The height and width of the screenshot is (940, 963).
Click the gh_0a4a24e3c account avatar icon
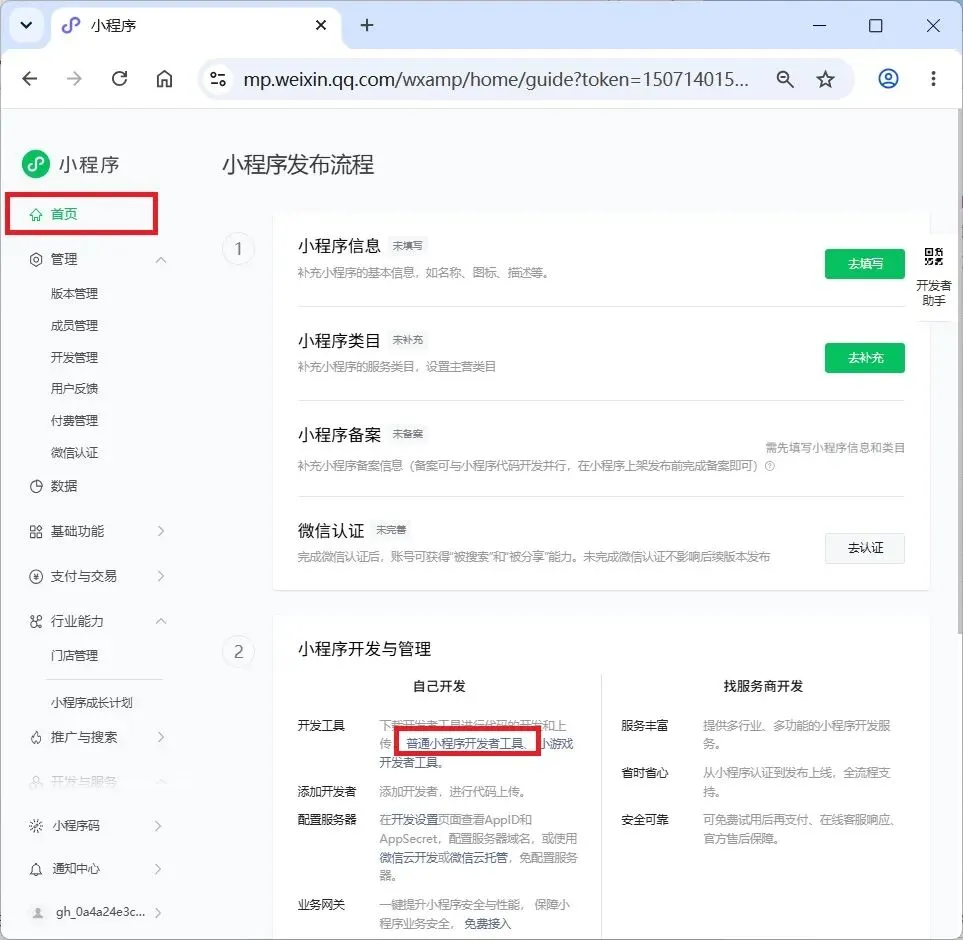[x=38, y=913]
